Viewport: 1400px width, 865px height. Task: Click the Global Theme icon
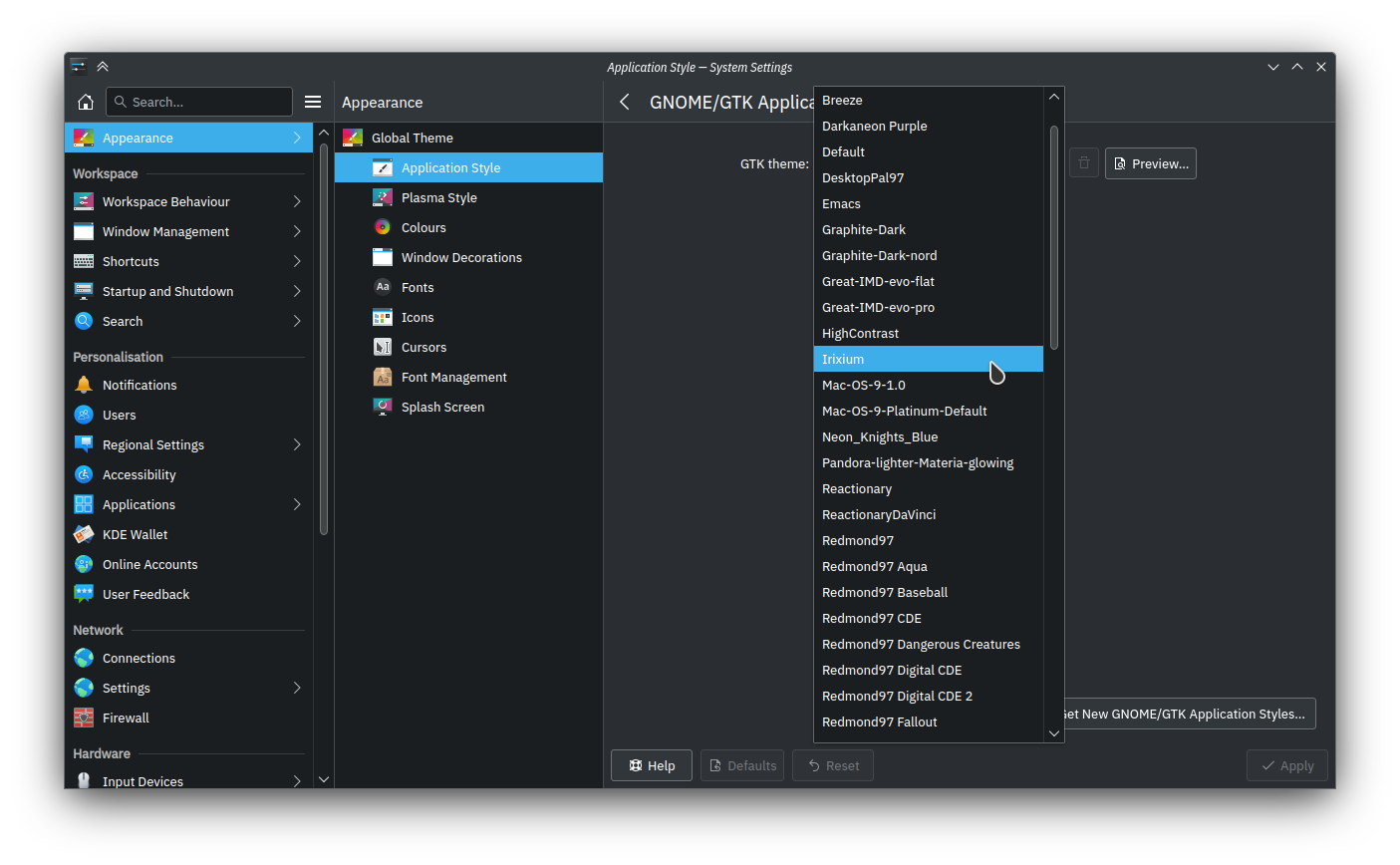(353, 138)
